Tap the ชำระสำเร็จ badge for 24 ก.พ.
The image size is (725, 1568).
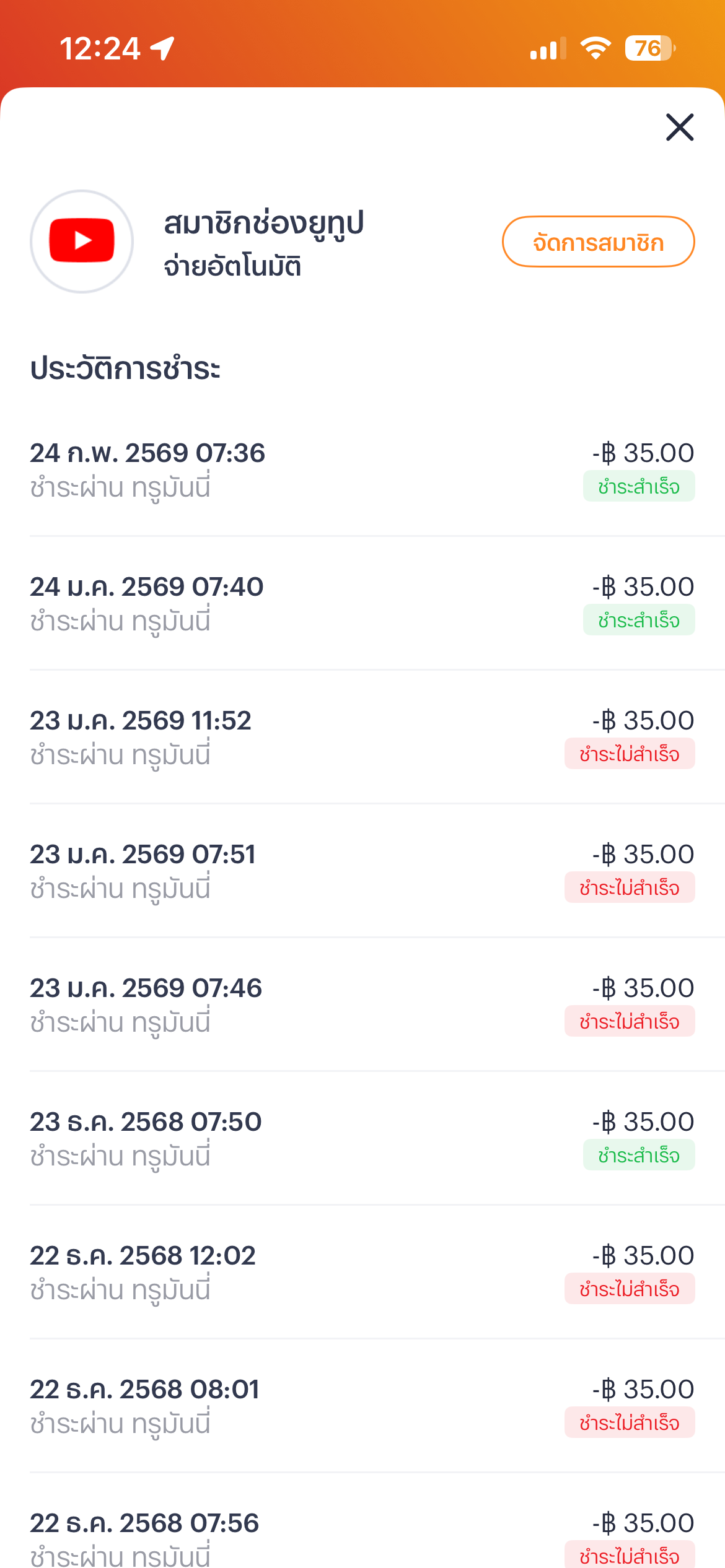pos(638,487)
